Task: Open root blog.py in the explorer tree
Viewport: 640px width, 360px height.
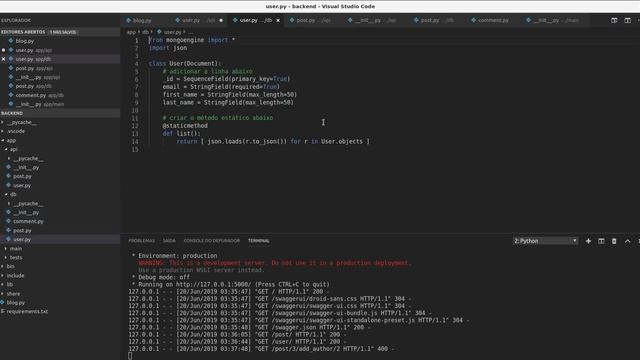Action: point(16,302)
